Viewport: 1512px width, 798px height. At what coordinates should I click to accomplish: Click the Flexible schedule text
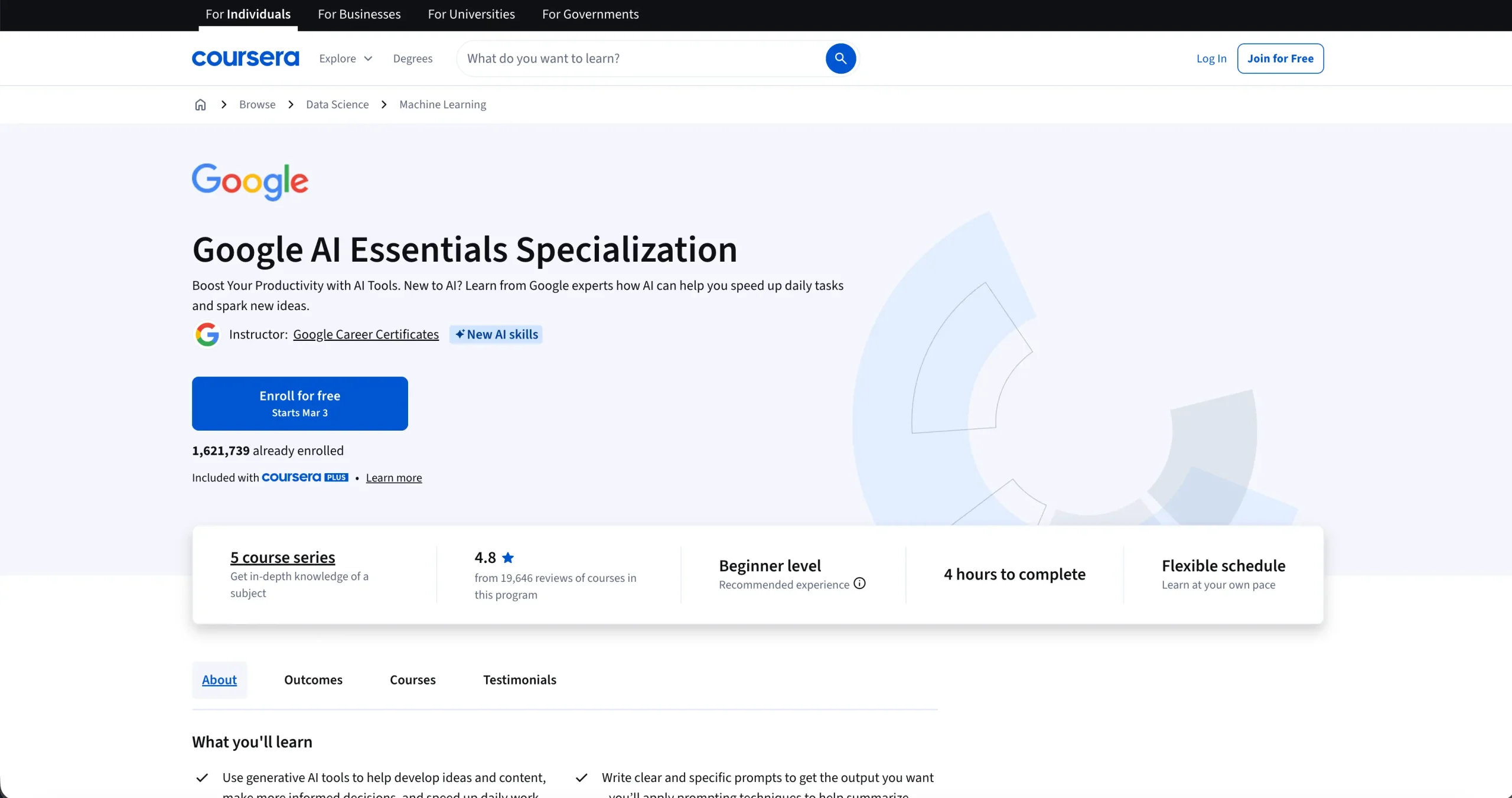(x=1224, y=566)
